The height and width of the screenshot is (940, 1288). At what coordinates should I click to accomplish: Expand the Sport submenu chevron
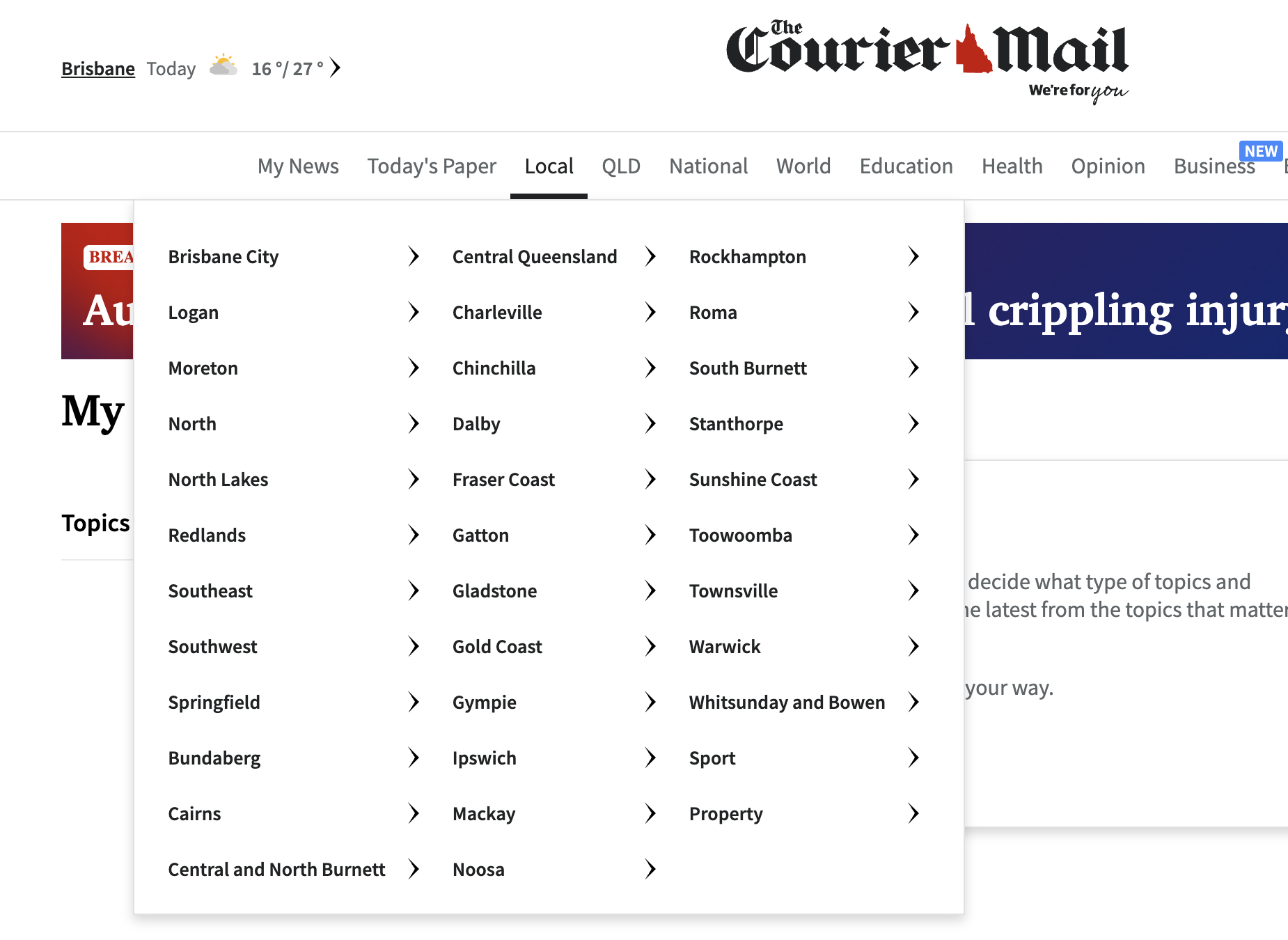[x=914, y=758]
